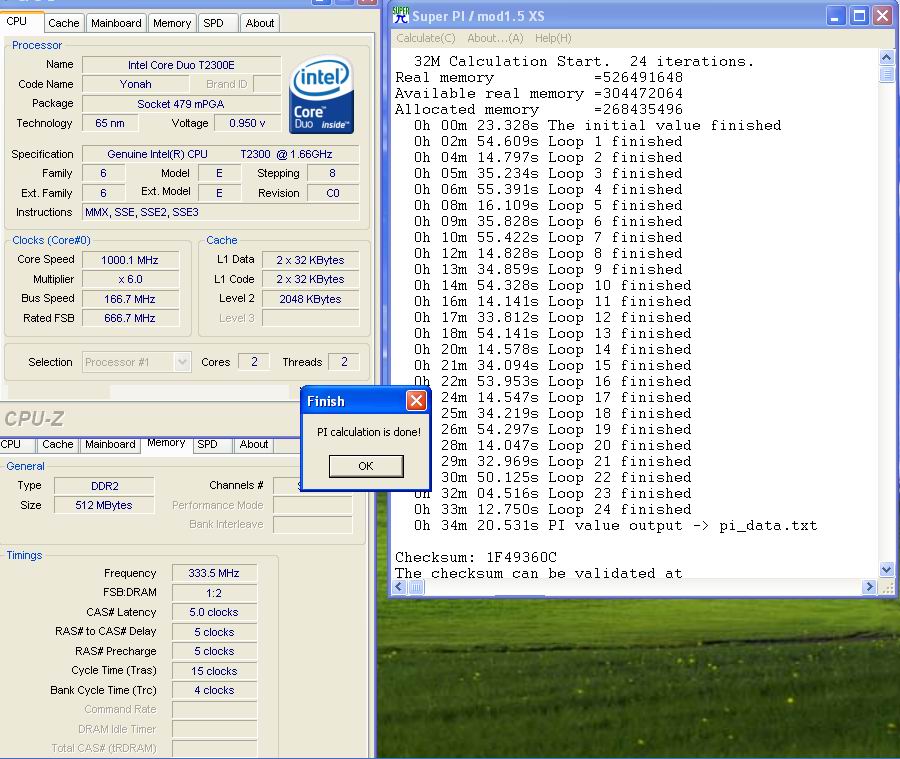This screenshot has height=759, width=900.
Task: Click the Cores count field
Action: [254, 362]
